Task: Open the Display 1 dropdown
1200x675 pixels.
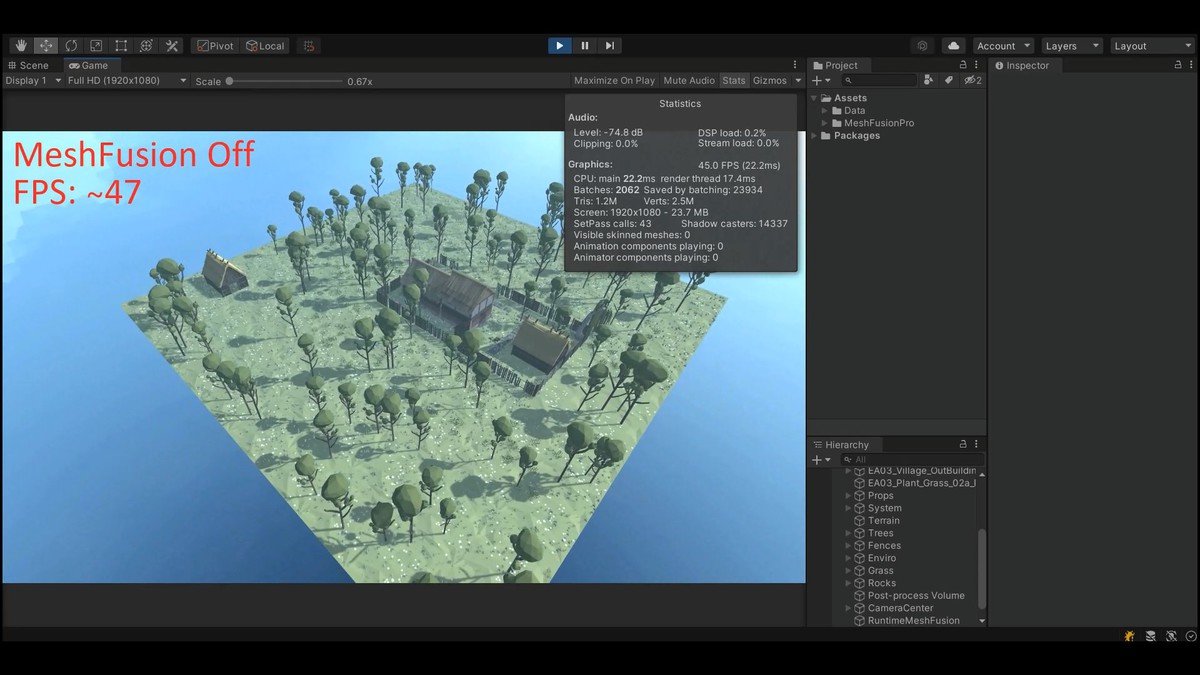Action: (x=33, y=80)
